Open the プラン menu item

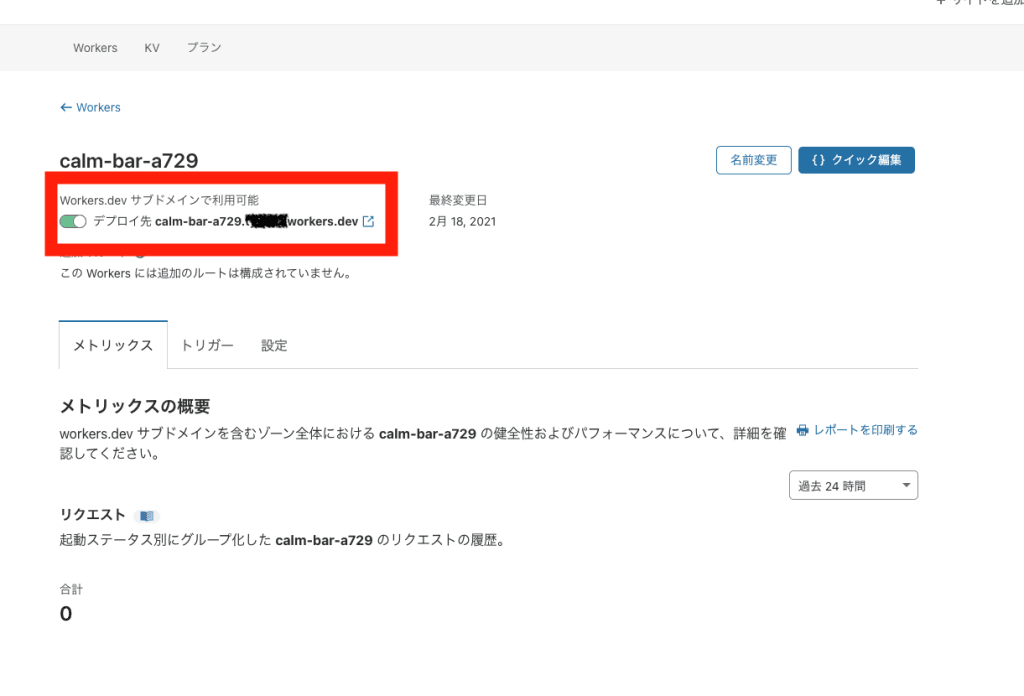click(204, 48)
